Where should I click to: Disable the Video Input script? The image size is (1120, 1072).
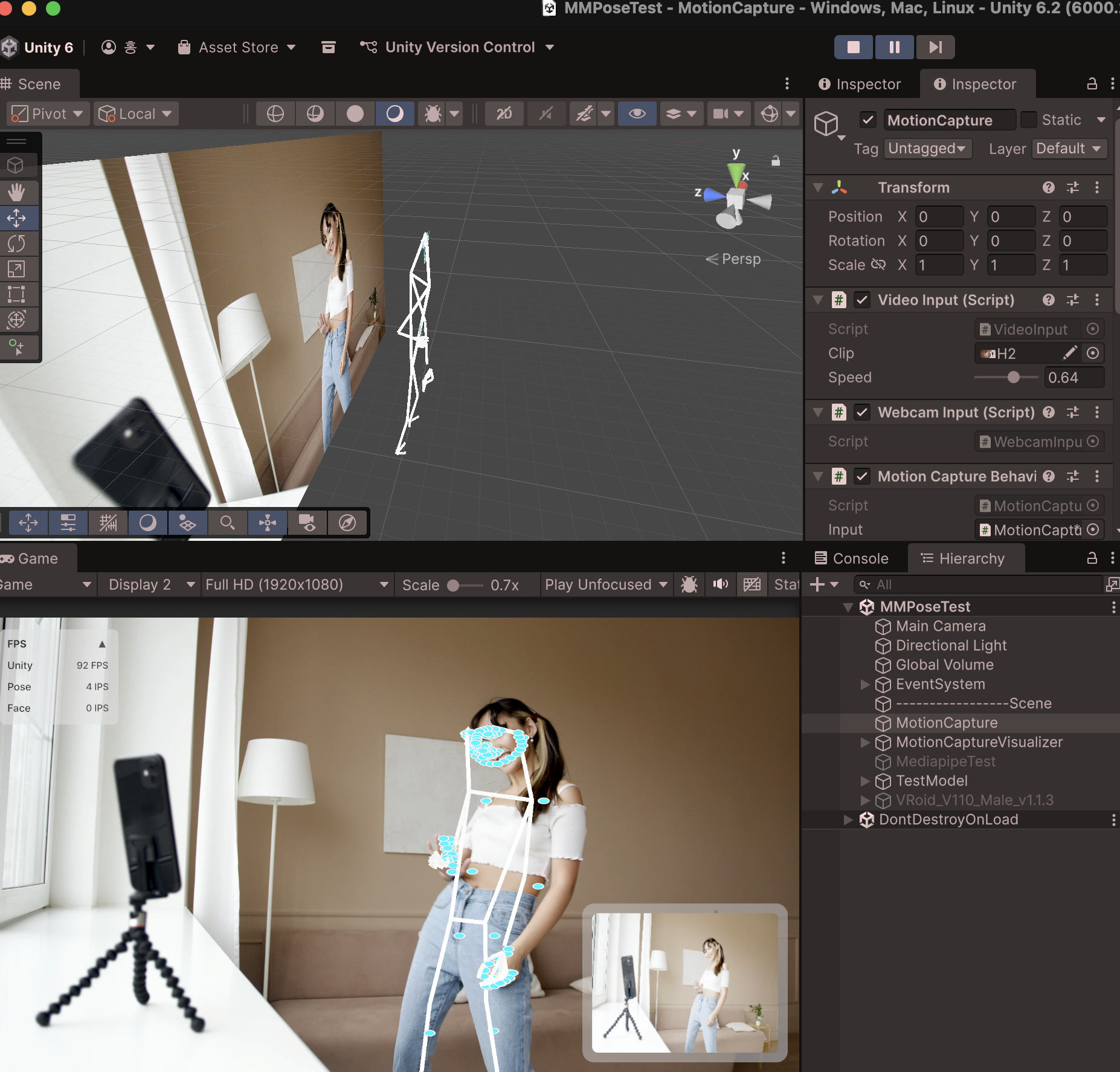862,300
